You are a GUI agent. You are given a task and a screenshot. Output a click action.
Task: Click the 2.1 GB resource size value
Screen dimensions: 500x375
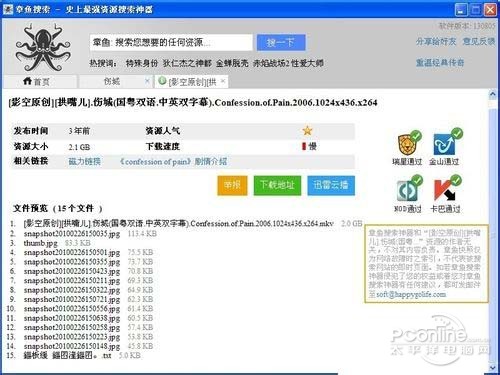[79, 147]
